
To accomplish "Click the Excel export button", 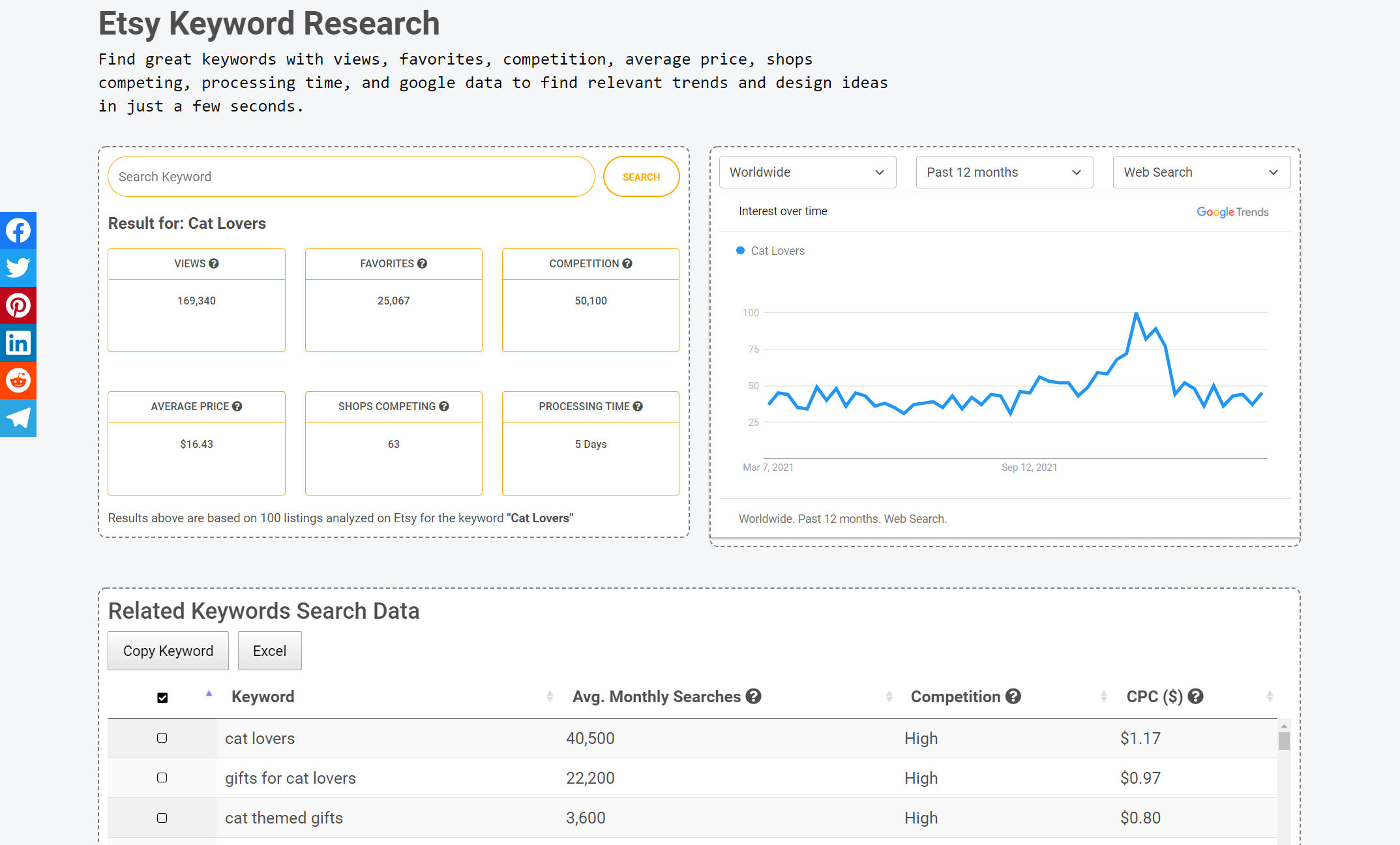I will click(269, 650).
